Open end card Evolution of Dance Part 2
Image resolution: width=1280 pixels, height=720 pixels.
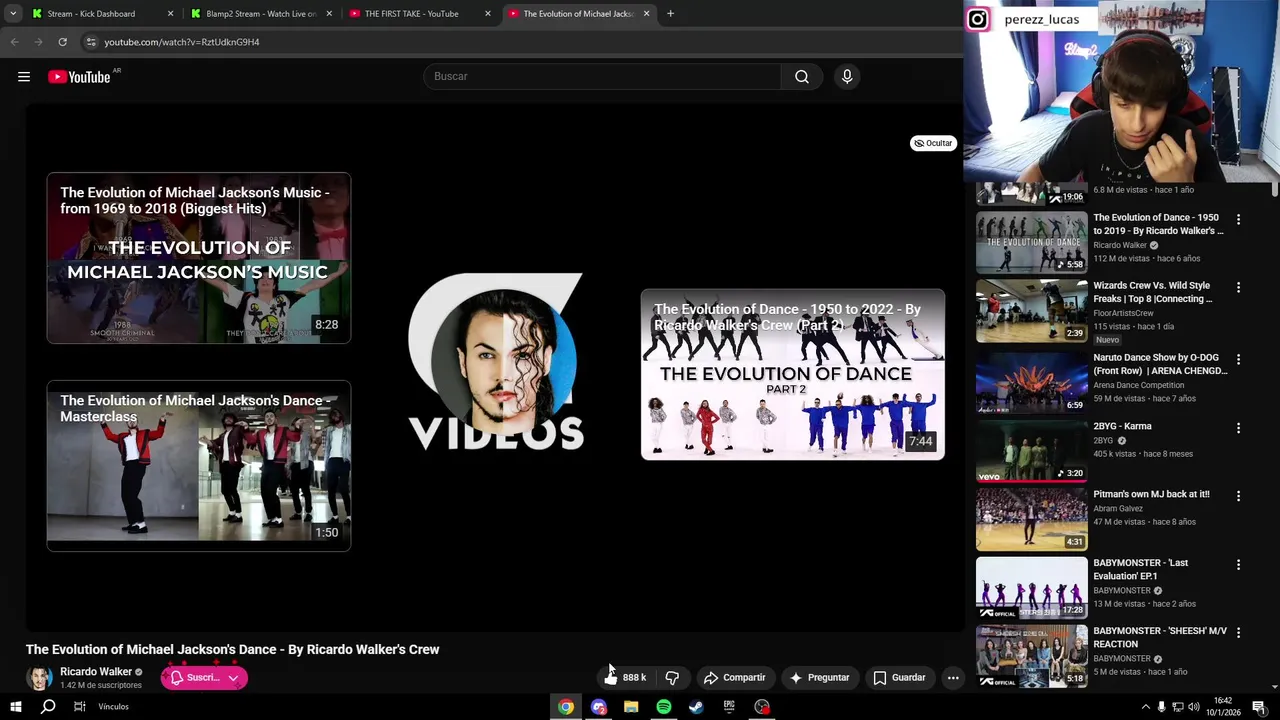click(x=793, y=375)
